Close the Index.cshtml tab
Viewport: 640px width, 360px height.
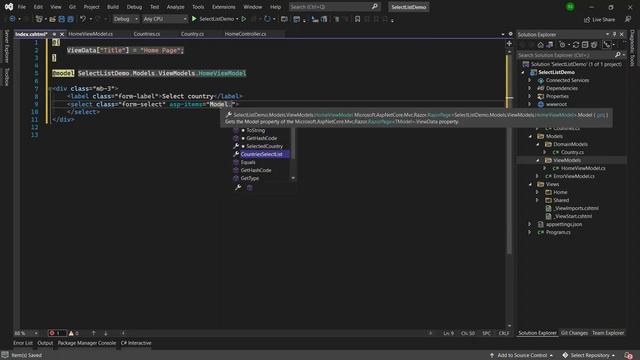tap(62, 34)
